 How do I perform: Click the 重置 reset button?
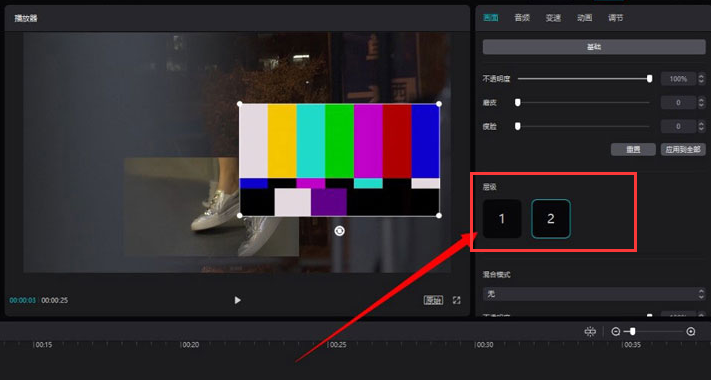633,149
